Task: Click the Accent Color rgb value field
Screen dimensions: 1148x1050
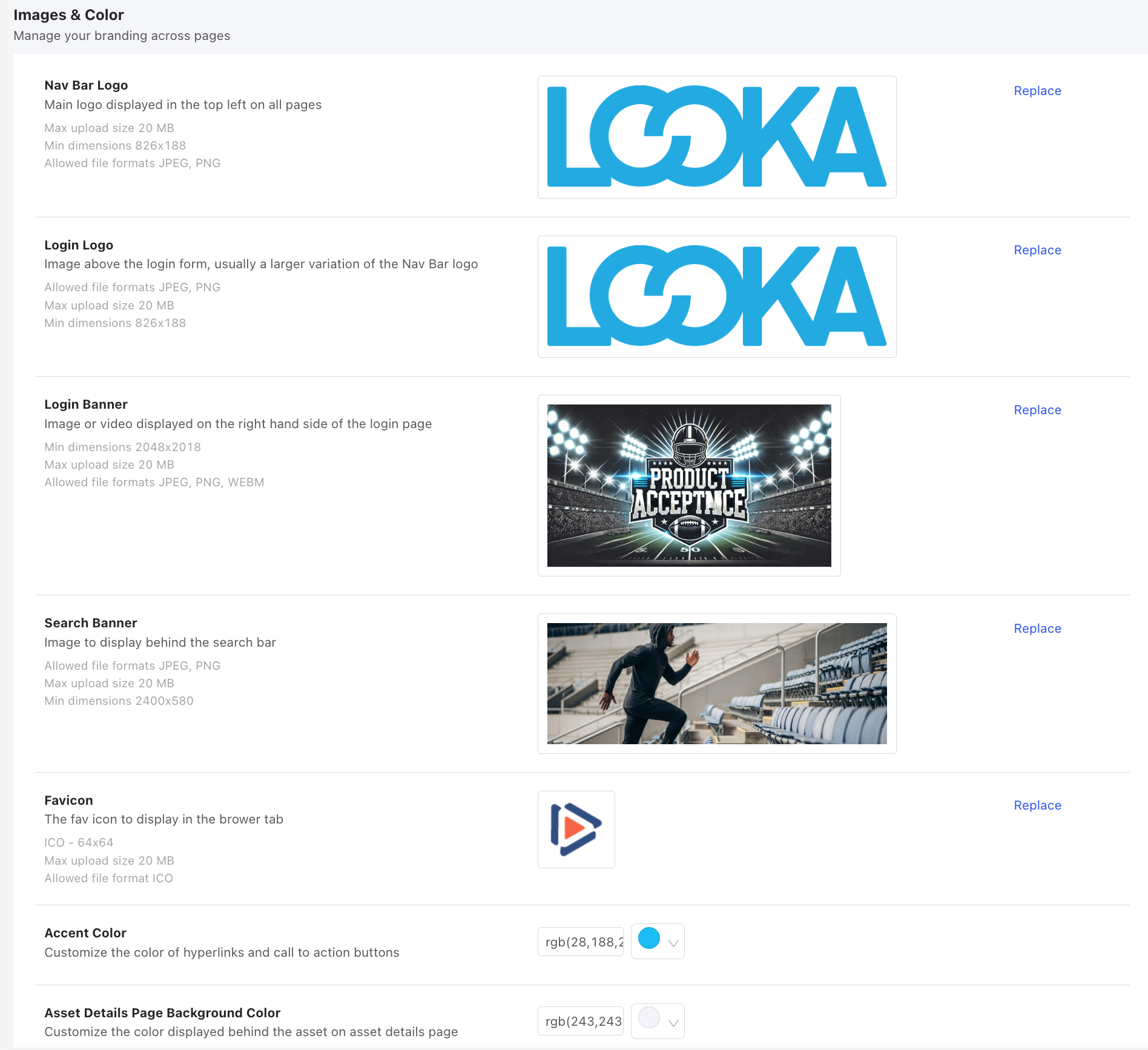Action: pos(581,942)
